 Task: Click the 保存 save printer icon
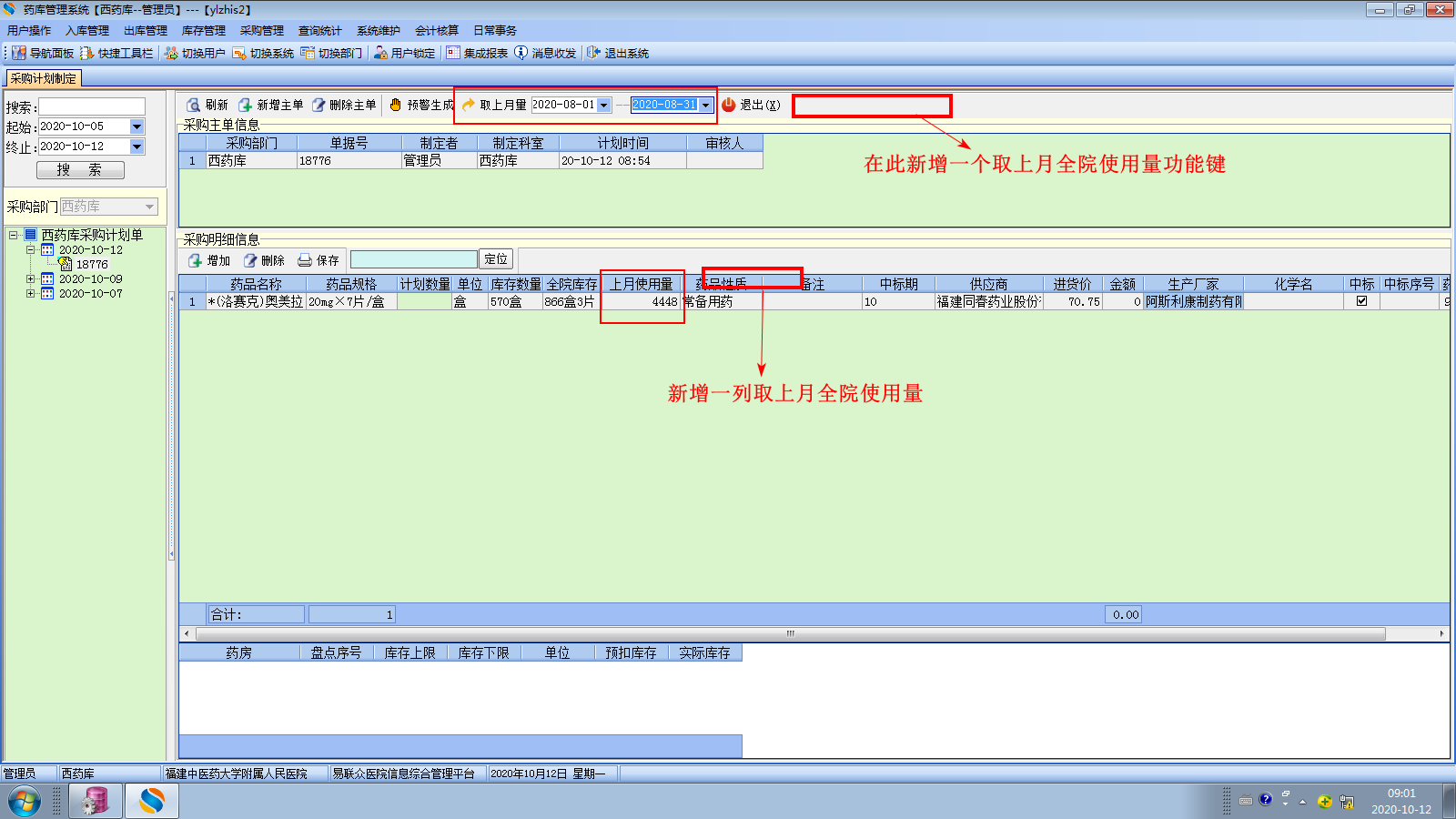pyautogui.click(x=305, y=260)
